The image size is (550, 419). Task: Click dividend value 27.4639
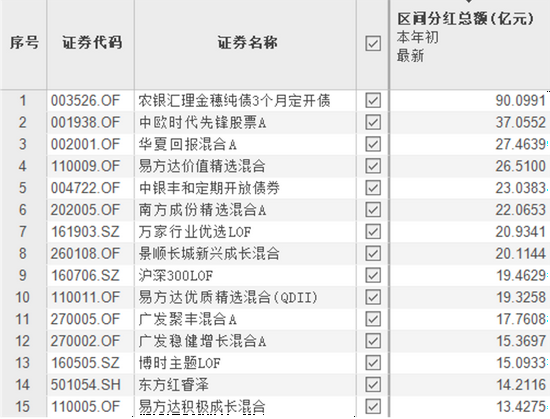(521, 144)
